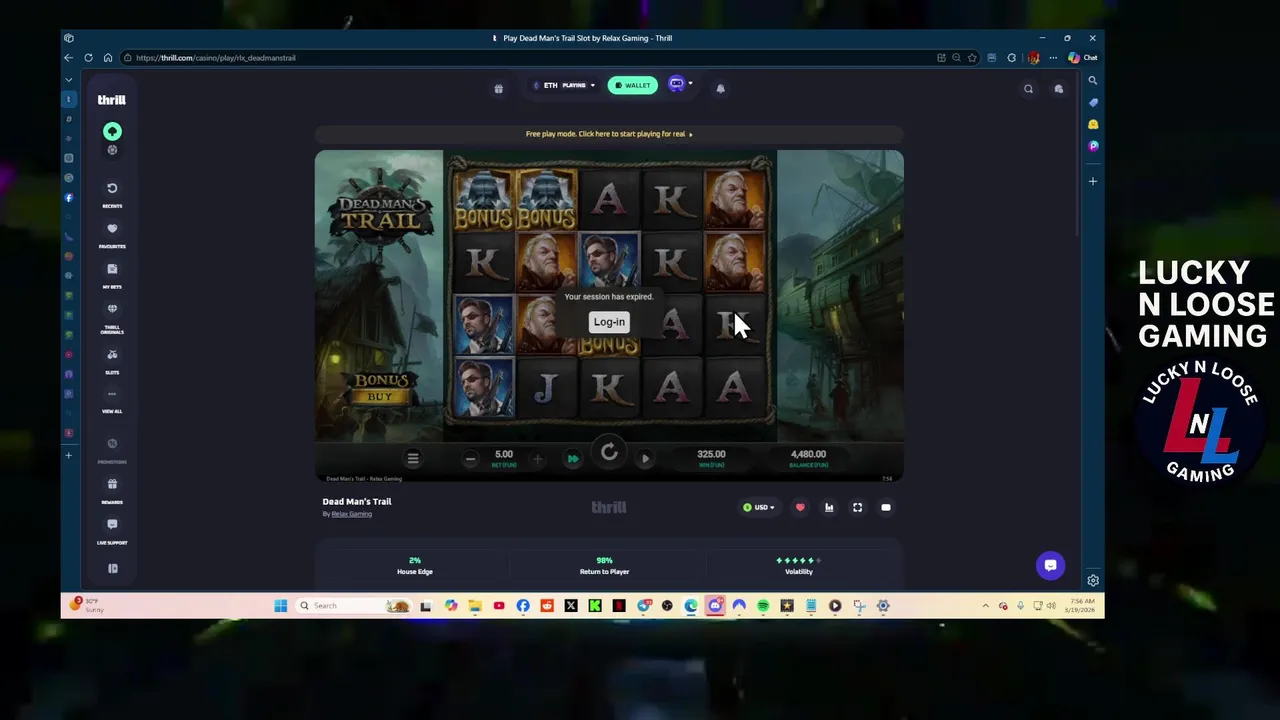The image size is (1280, 720).
Task: Open Promotions in the sidebar
Action: (112, 450)
